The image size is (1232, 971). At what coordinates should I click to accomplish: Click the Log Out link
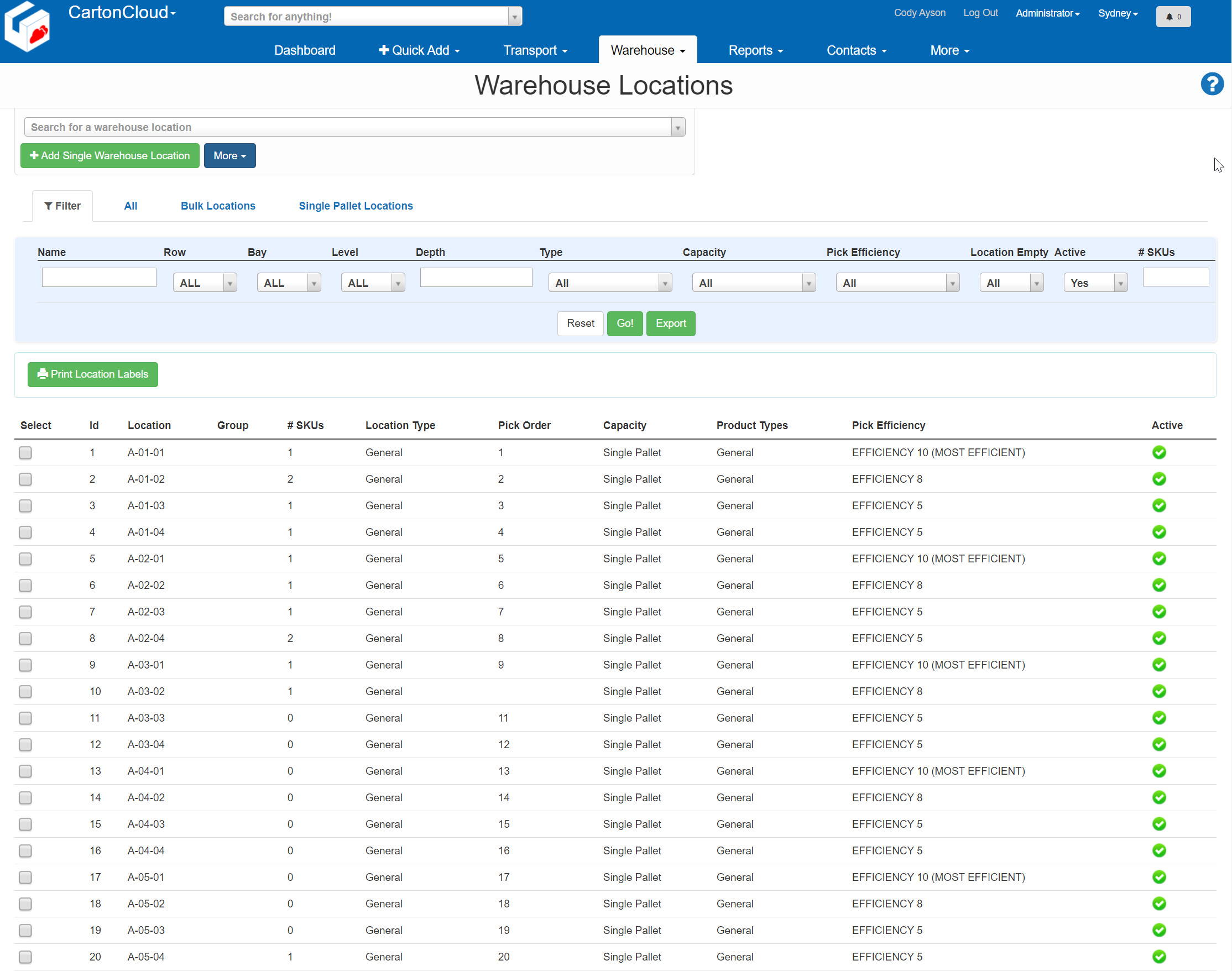980,13
